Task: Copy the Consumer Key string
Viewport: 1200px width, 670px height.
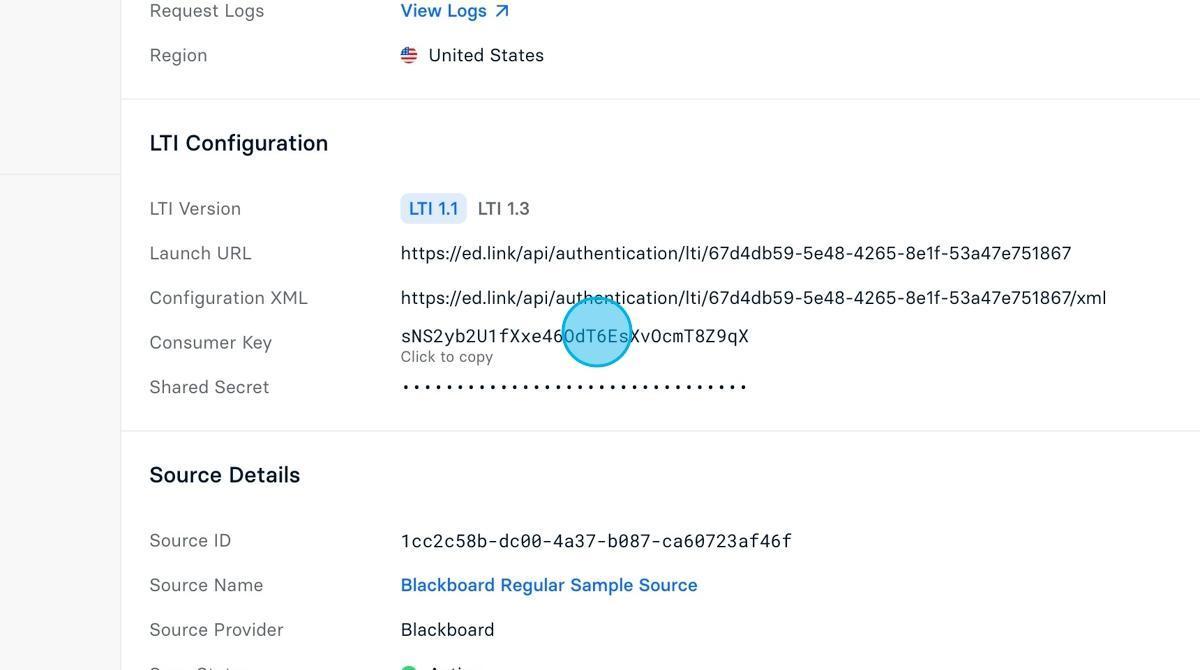Action: [575, 336]
